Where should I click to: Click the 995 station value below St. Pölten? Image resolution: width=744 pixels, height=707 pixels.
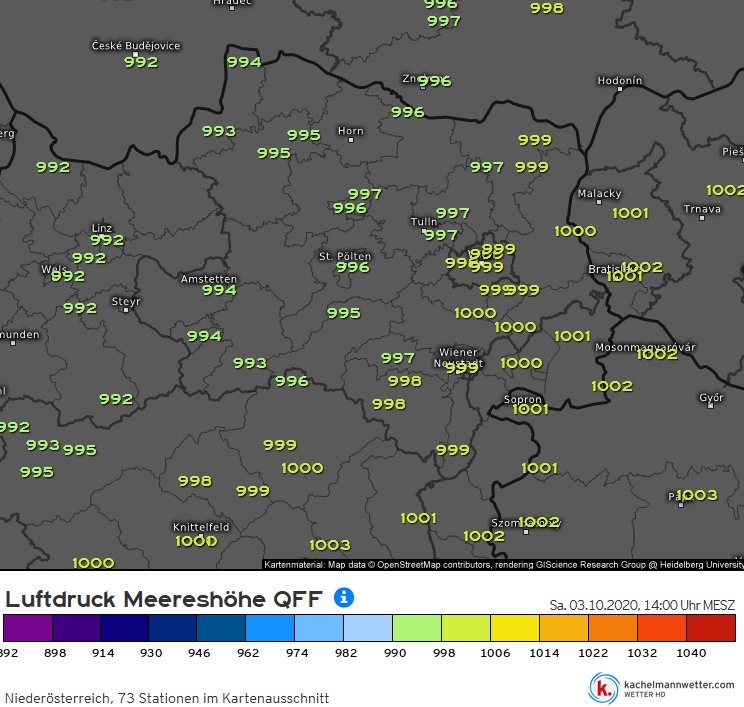pos(343,313)
